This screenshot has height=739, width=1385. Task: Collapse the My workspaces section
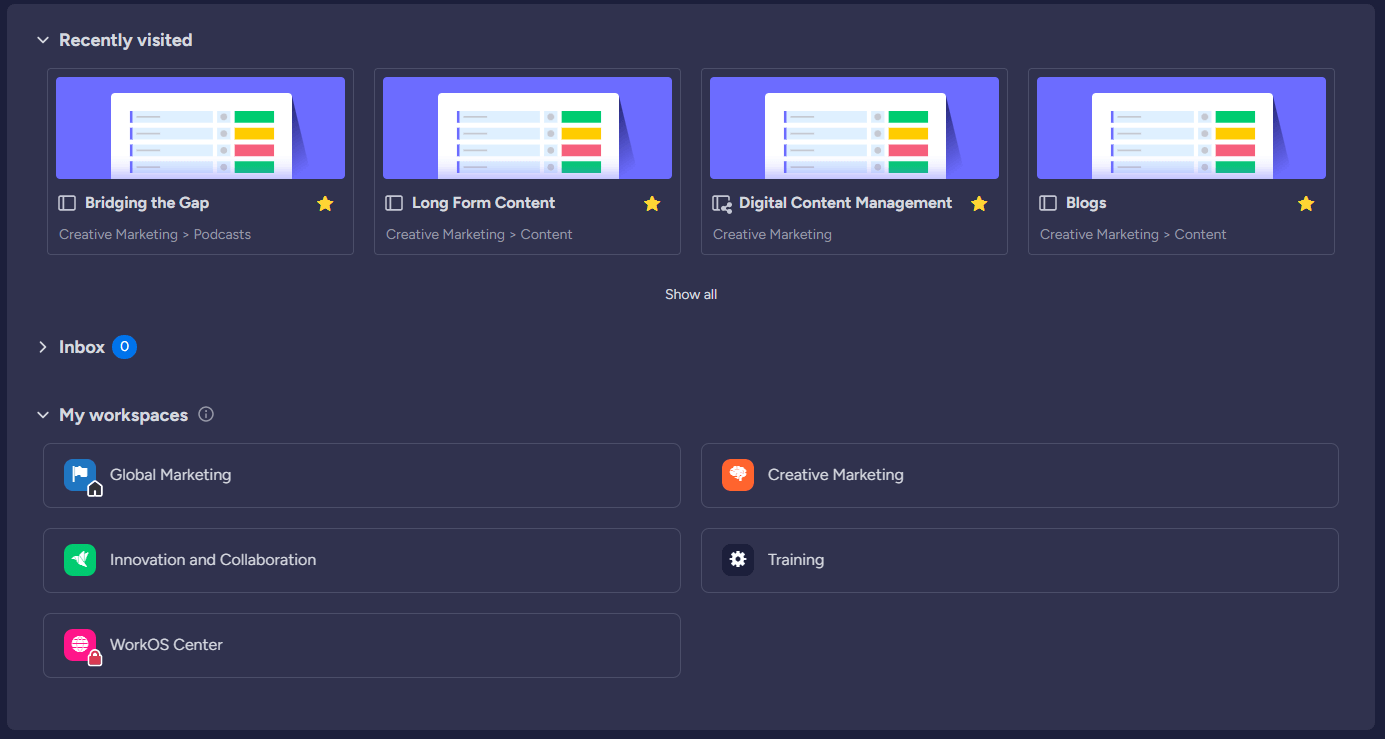(x=42, y=415)
